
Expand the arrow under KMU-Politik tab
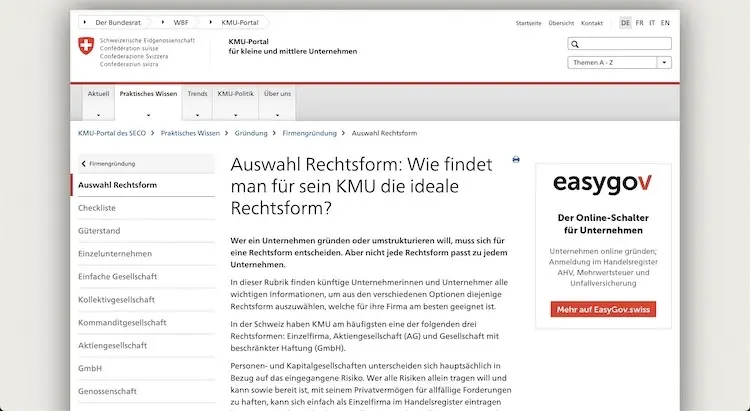[x=235, y=115]
